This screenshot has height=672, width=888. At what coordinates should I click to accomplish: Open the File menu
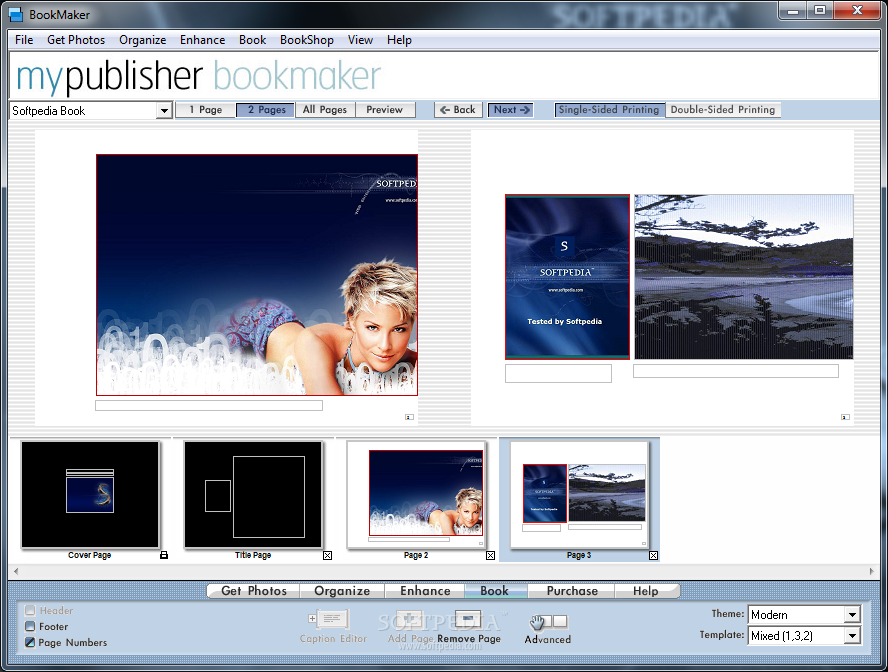(24, 40)
